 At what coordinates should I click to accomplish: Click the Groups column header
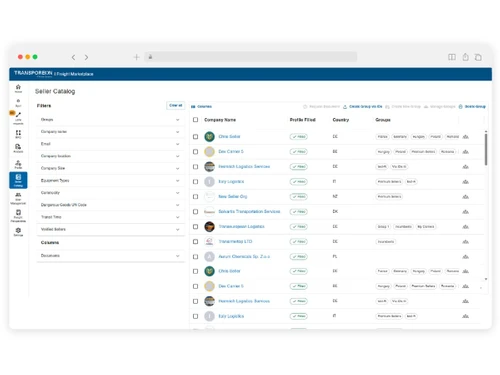[383, 120]
